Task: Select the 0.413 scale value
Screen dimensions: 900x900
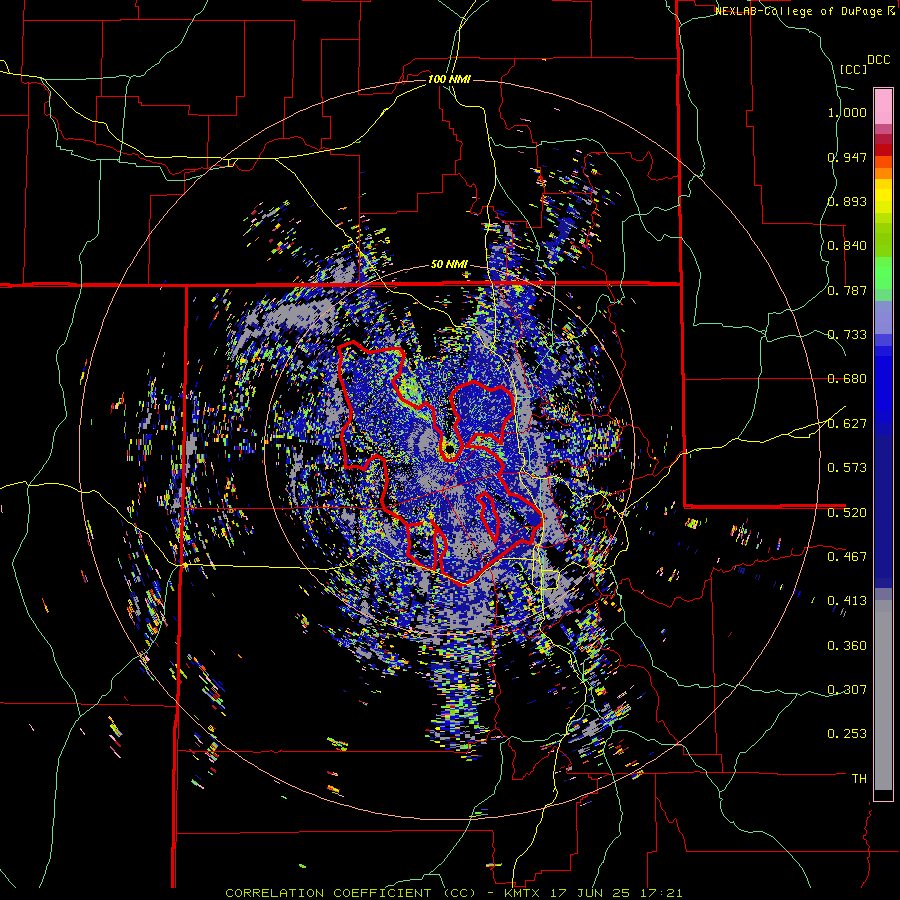Action: pyautogui.click(x=847, y=601)
